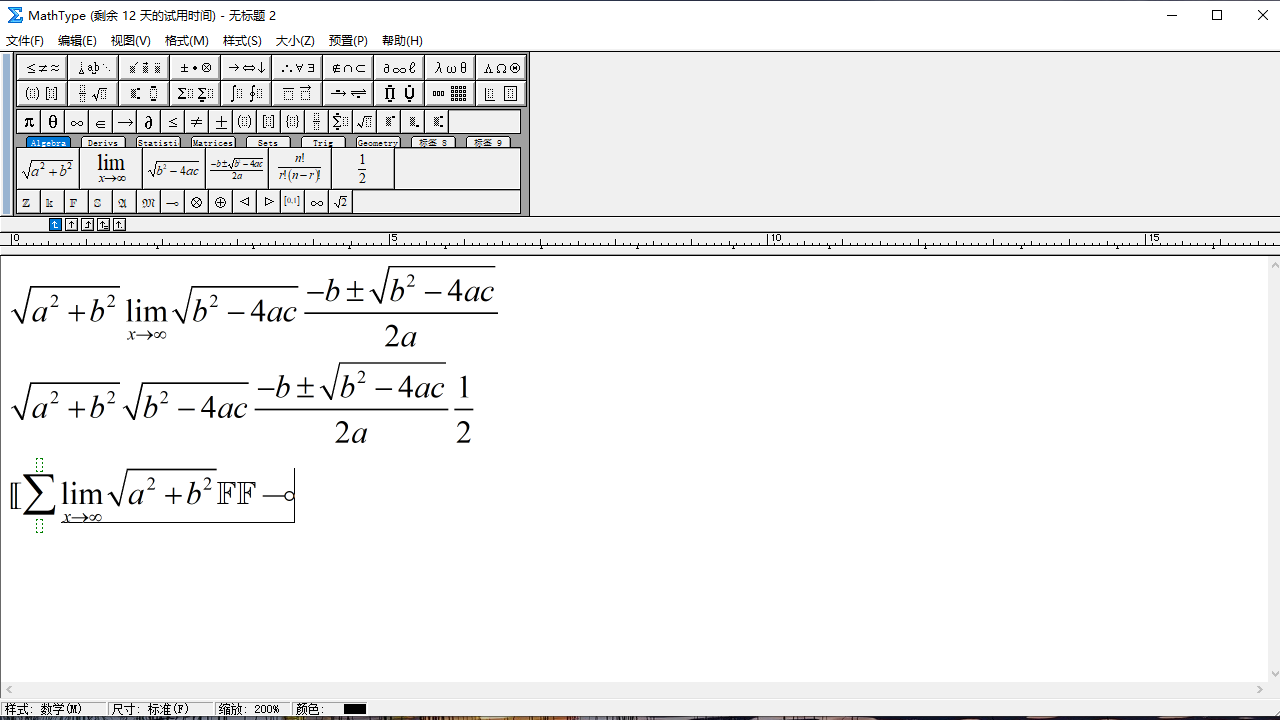The width and height of the screenshot is (1280, 720).
Task: Open the set theory symbols palette (∉ ∩ ⊂)
Action: point(348,68)
